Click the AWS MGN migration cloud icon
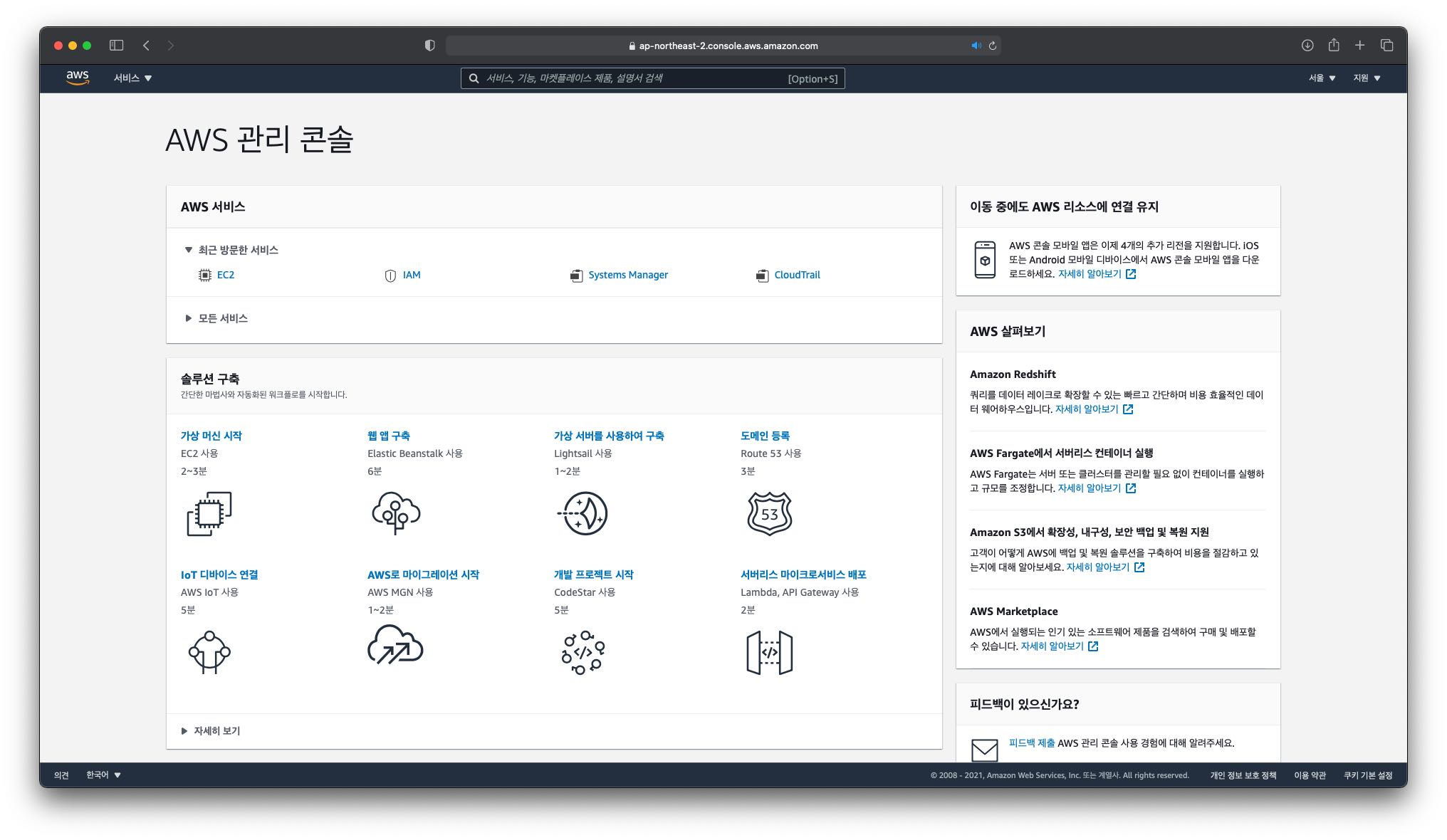 tap(395, 645)
